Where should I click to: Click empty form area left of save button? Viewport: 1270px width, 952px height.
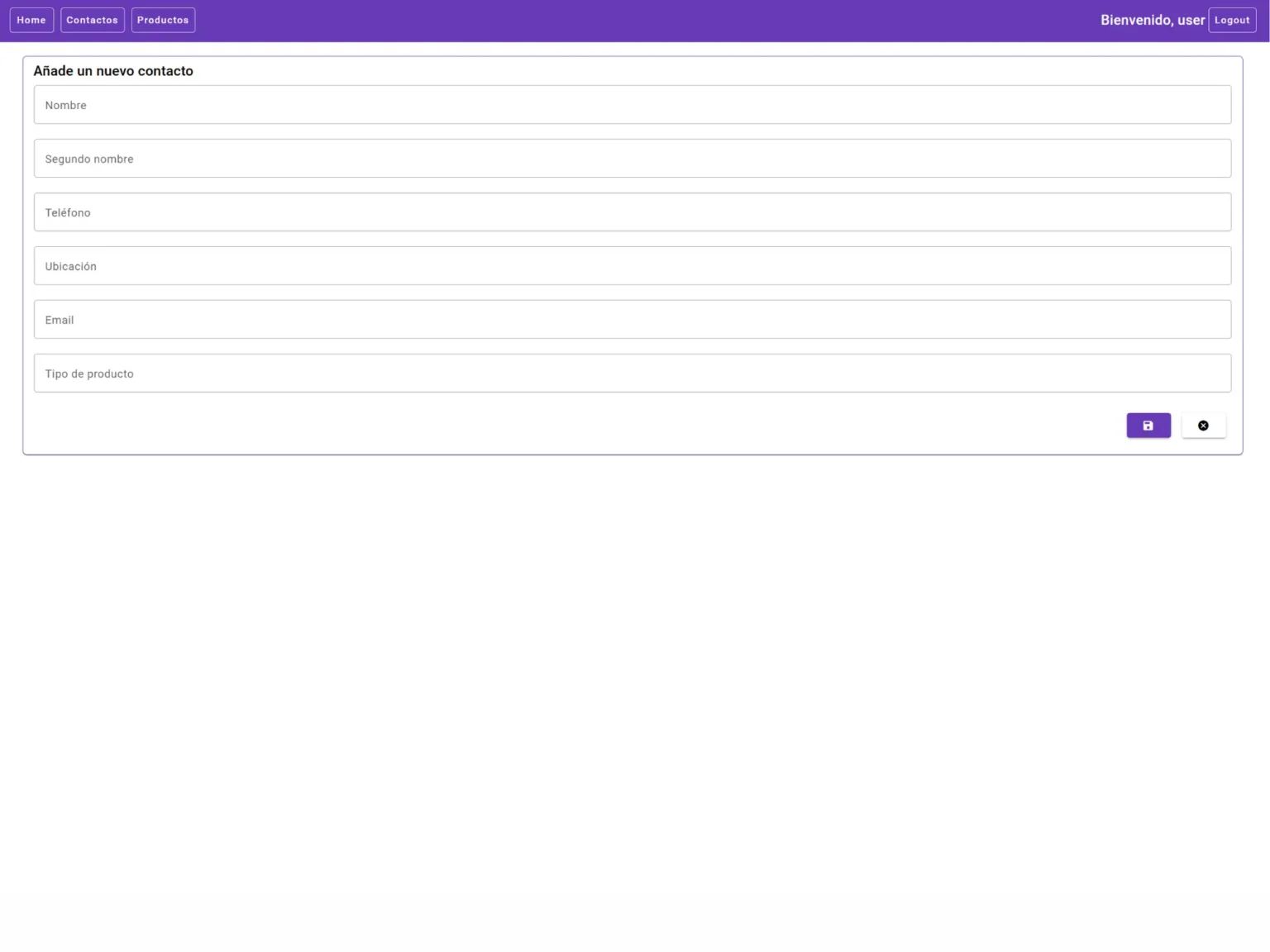pyautogui.click(x=579, y=425)
